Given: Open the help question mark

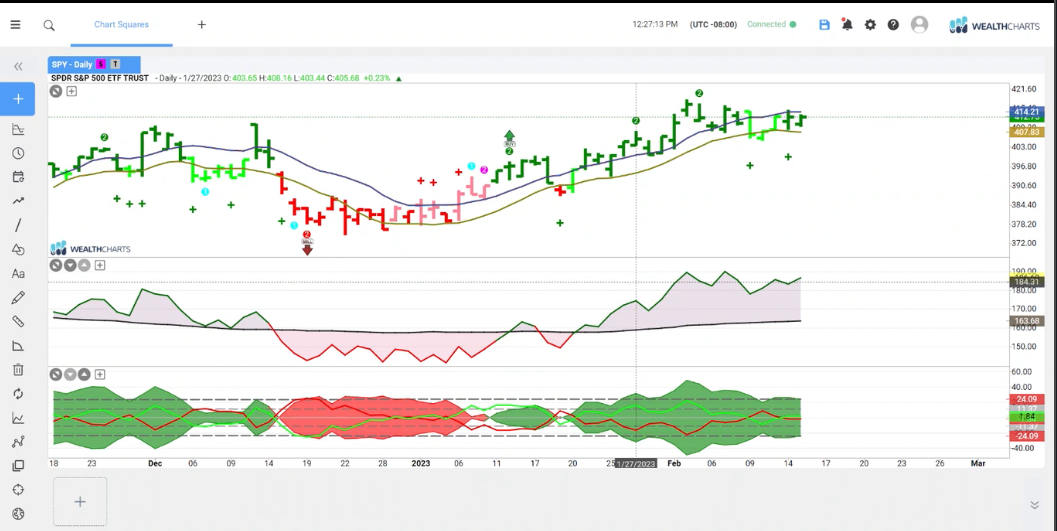Looking at the screenshot, I should (893, 24).
